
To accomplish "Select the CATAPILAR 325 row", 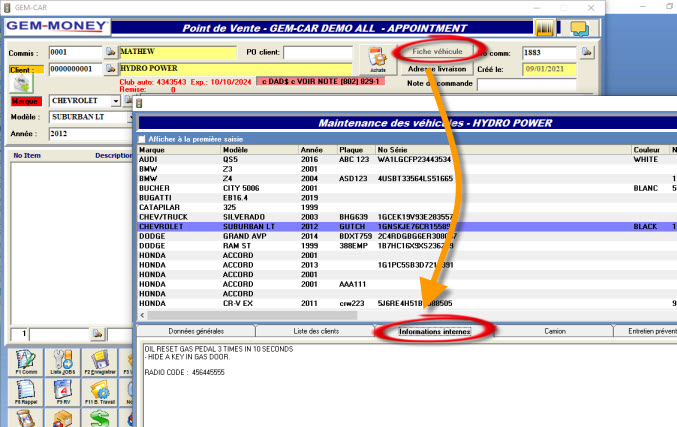I will [x=407, y=207].
